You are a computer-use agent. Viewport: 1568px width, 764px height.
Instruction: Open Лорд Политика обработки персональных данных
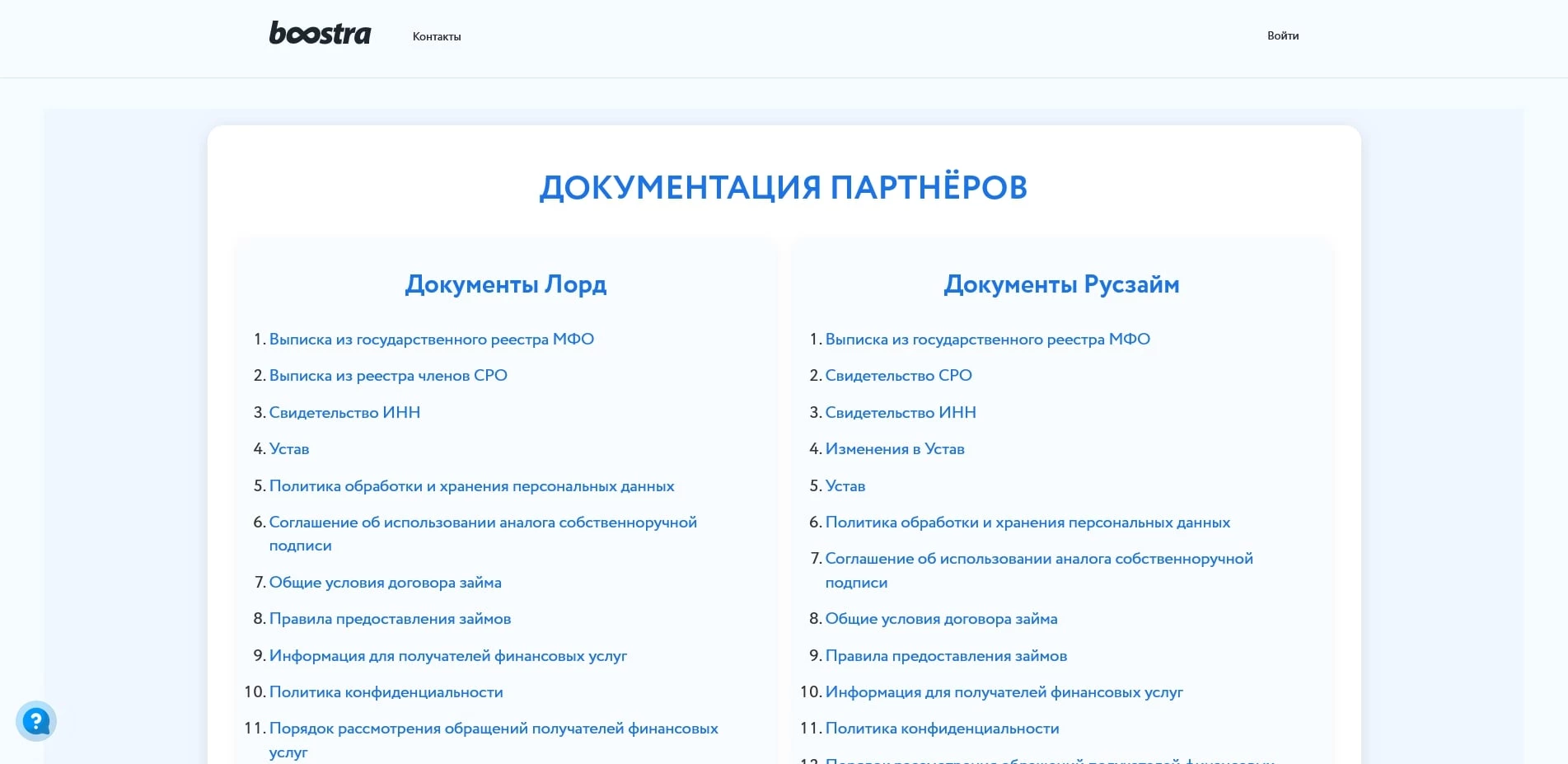click(x=471, y=485)
